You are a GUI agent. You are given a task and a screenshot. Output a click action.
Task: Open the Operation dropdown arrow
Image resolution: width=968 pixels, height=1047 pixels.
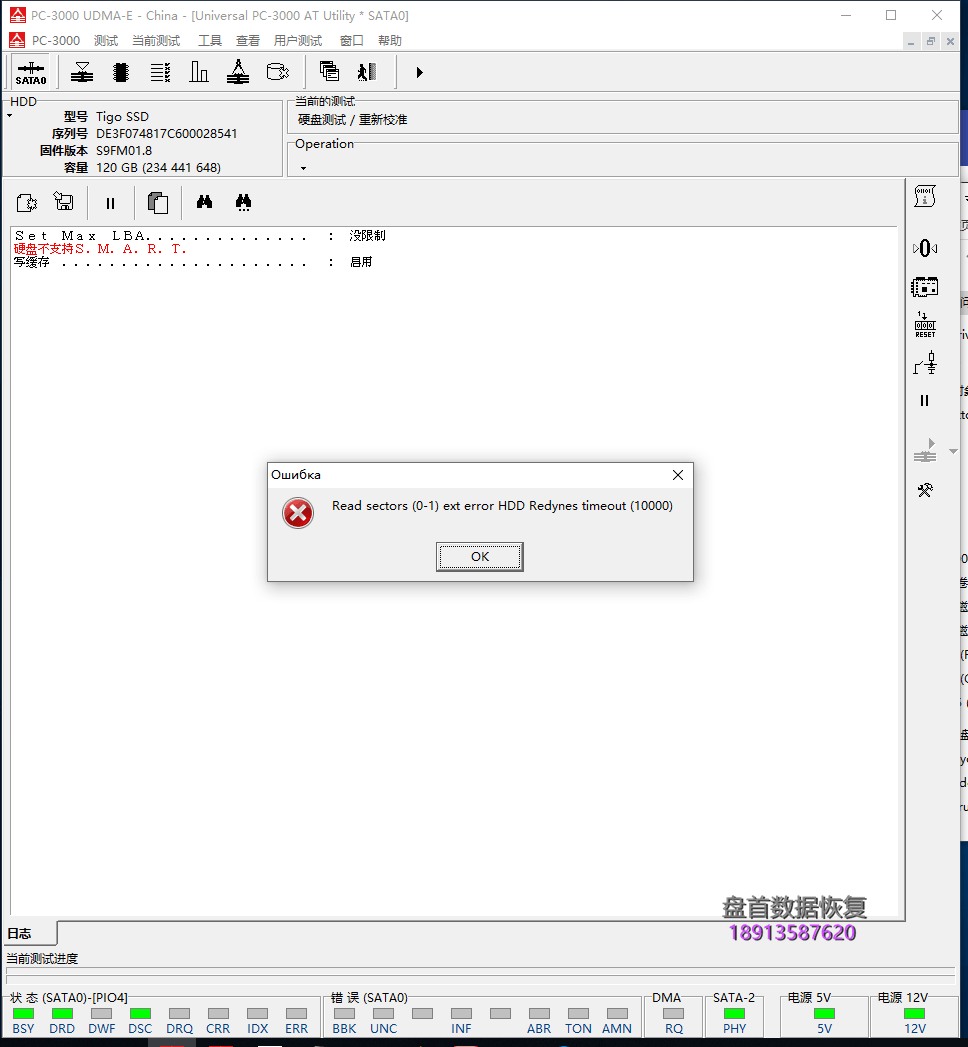(303, 168)
